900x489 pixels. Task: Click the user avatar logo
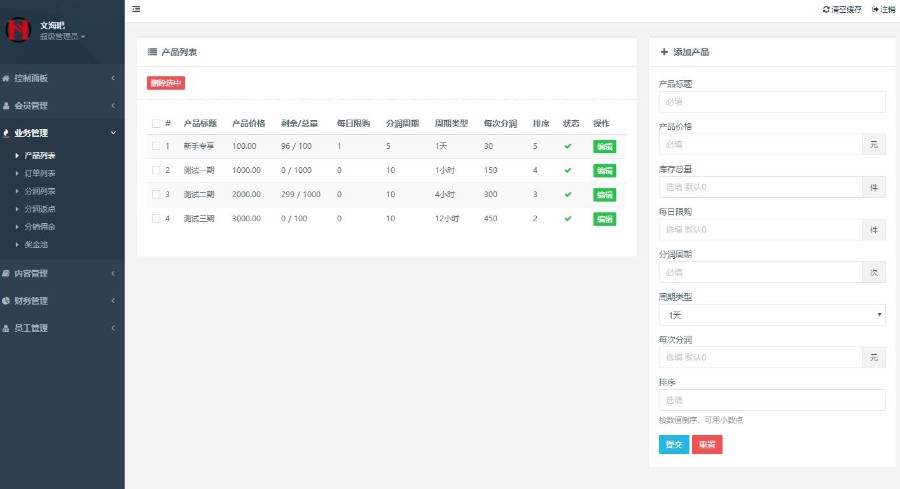(19, 29)
